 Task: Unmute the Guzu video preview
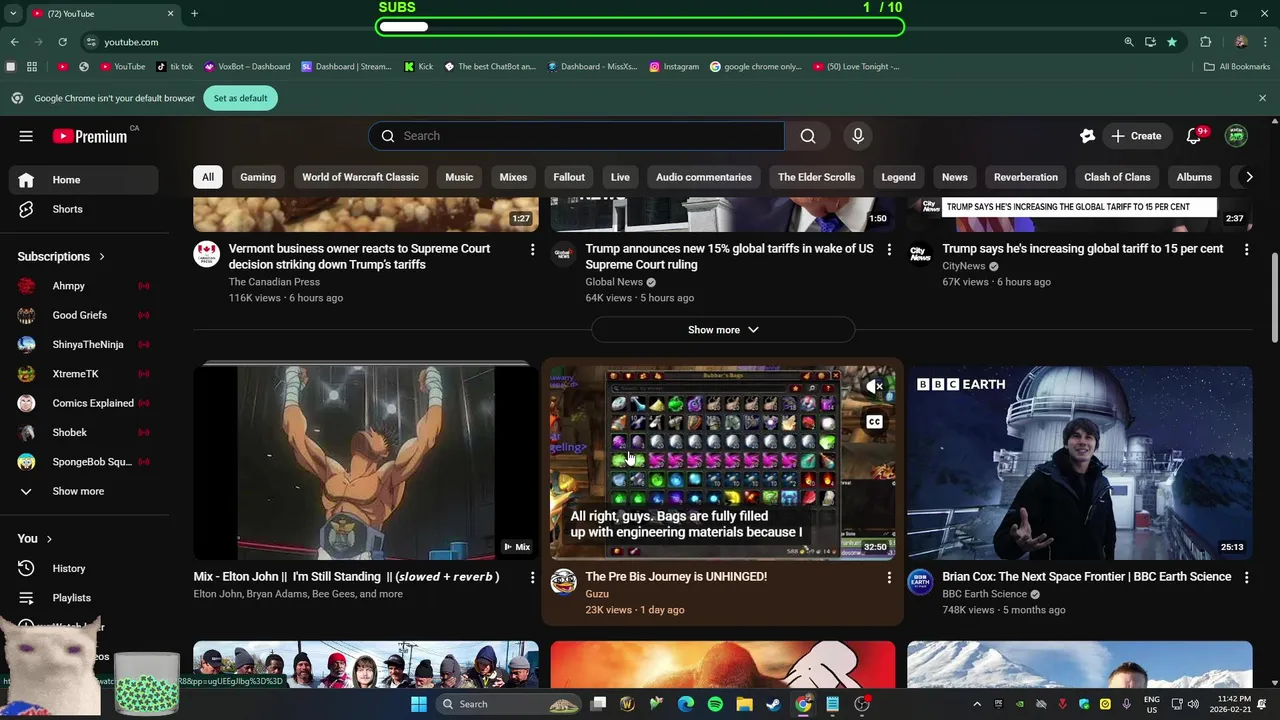pos(874,386)
